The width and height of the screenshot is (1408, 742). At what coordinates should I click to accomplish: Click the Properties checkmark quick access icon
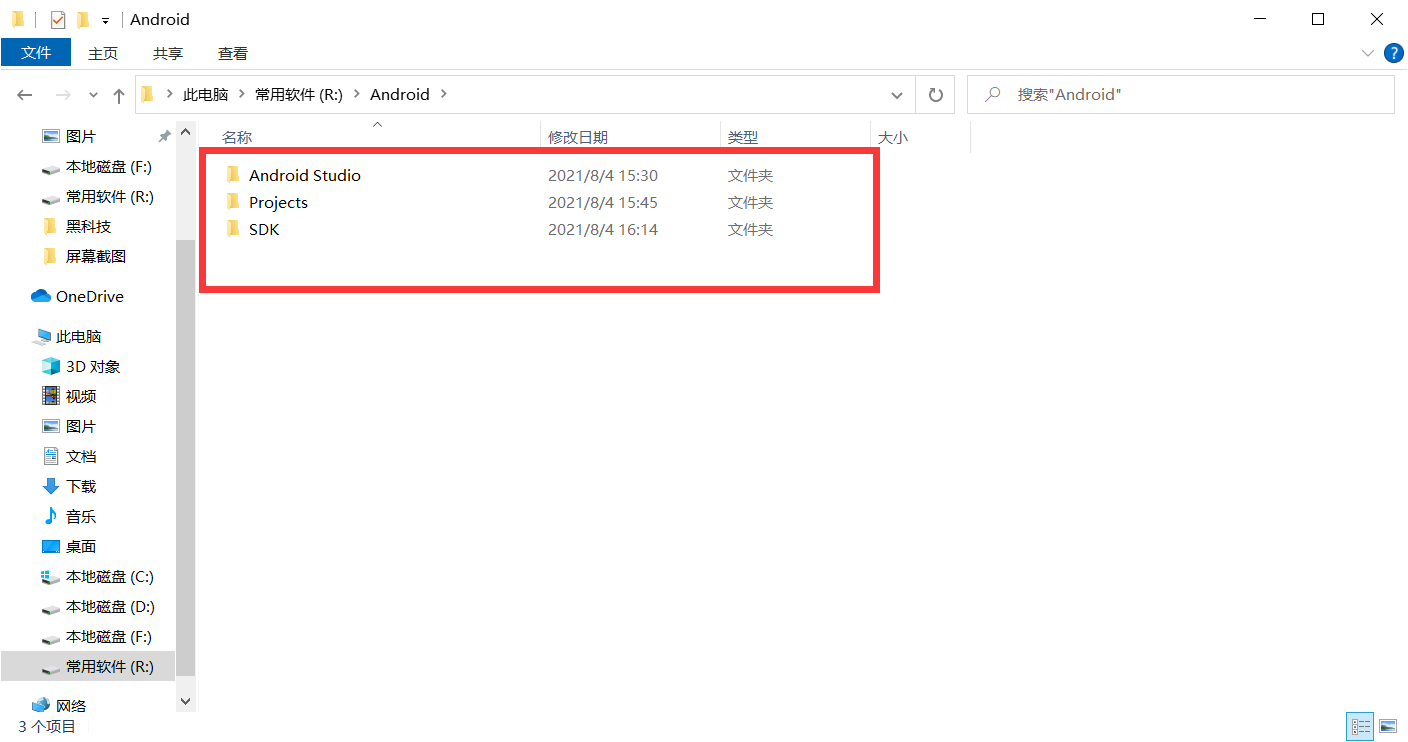[58, 19]
